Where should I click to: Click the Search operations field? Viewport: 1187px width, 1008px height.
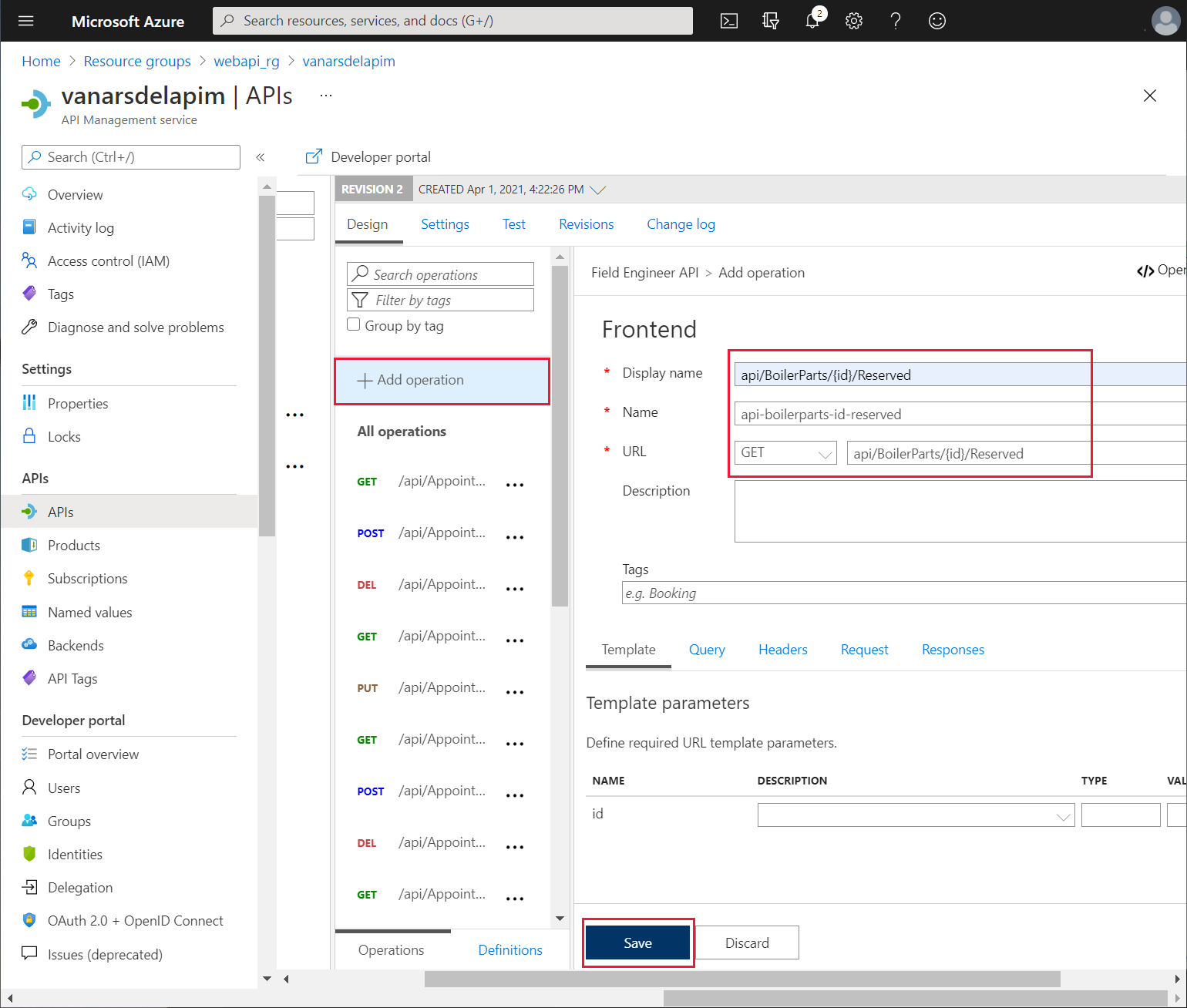pyautogui.click(x=441, y=274)
